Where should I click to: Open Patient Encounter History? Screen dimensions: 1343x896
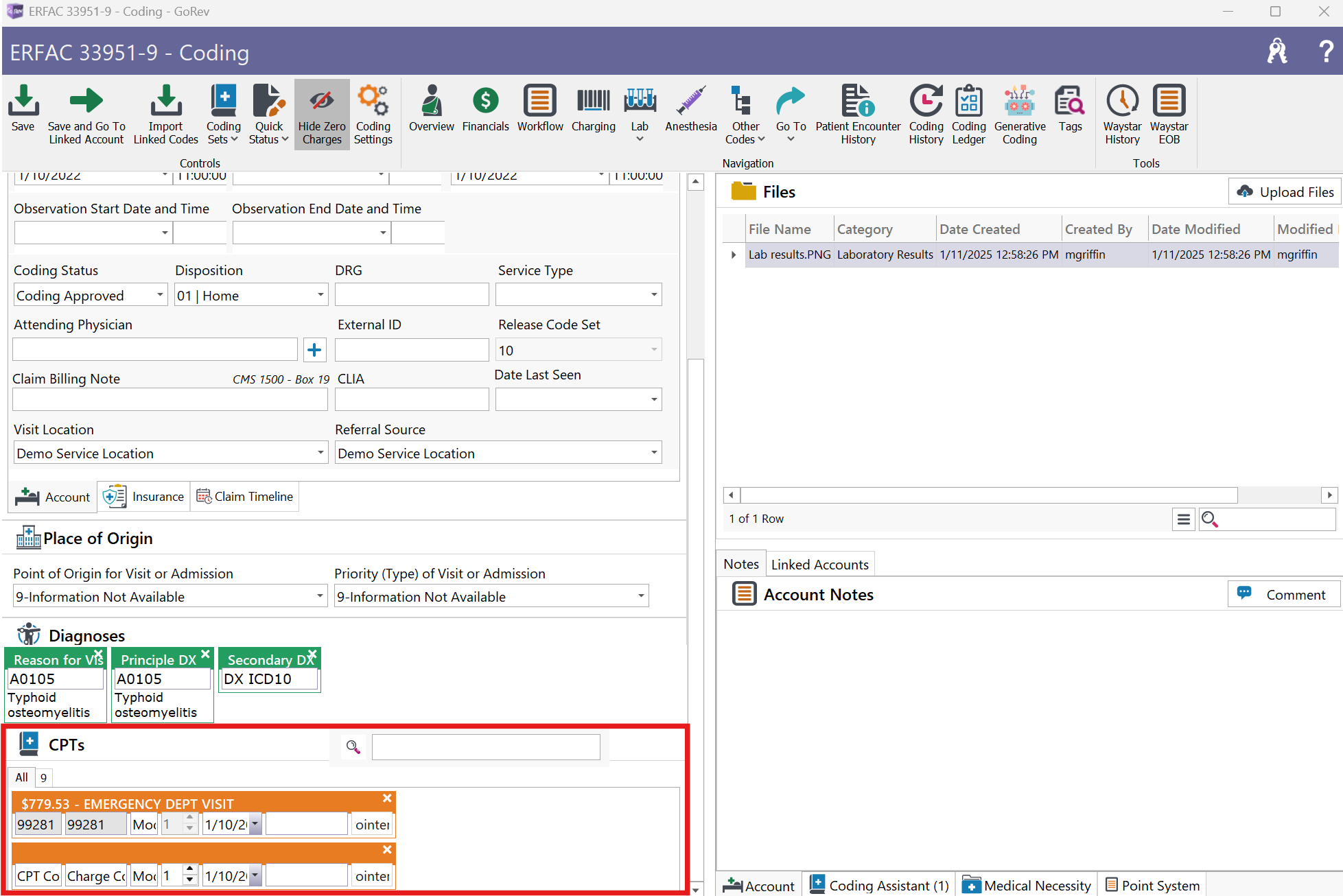coord(858,113)
